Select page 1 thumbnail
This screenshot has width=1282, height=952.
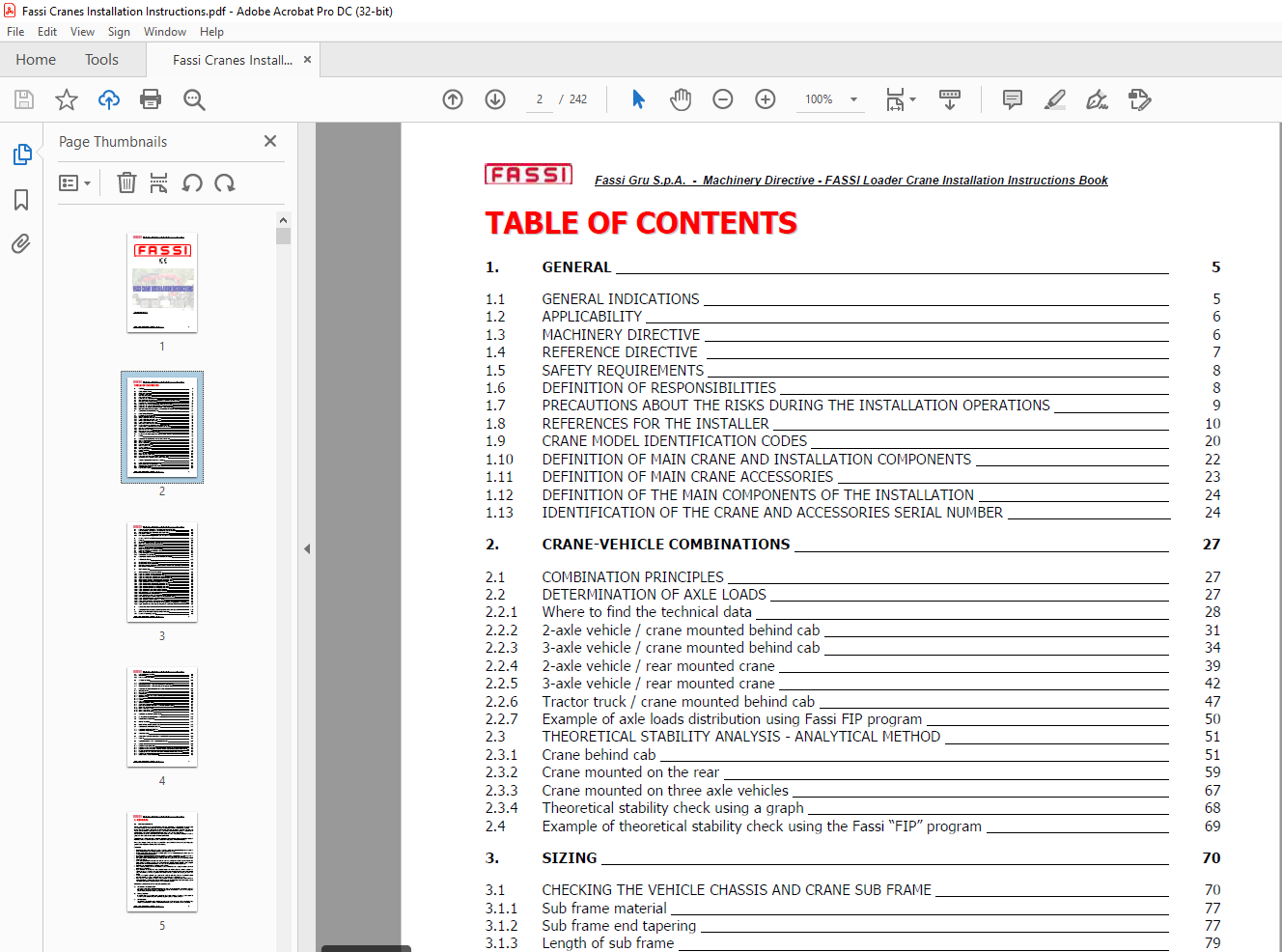(x=162, y=283)
